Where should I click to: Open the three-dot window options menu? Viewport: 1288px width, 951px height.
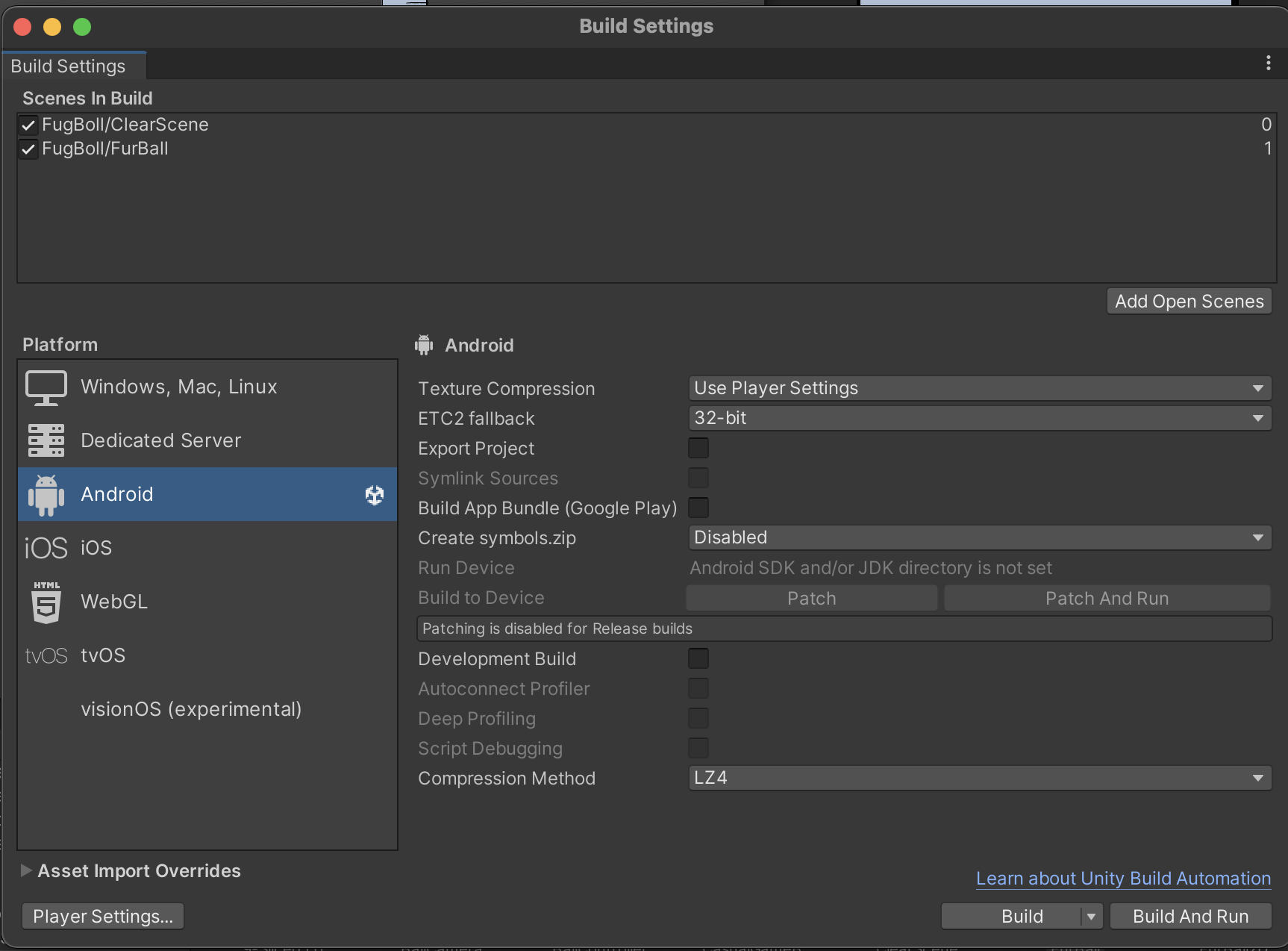[1268, 63]
